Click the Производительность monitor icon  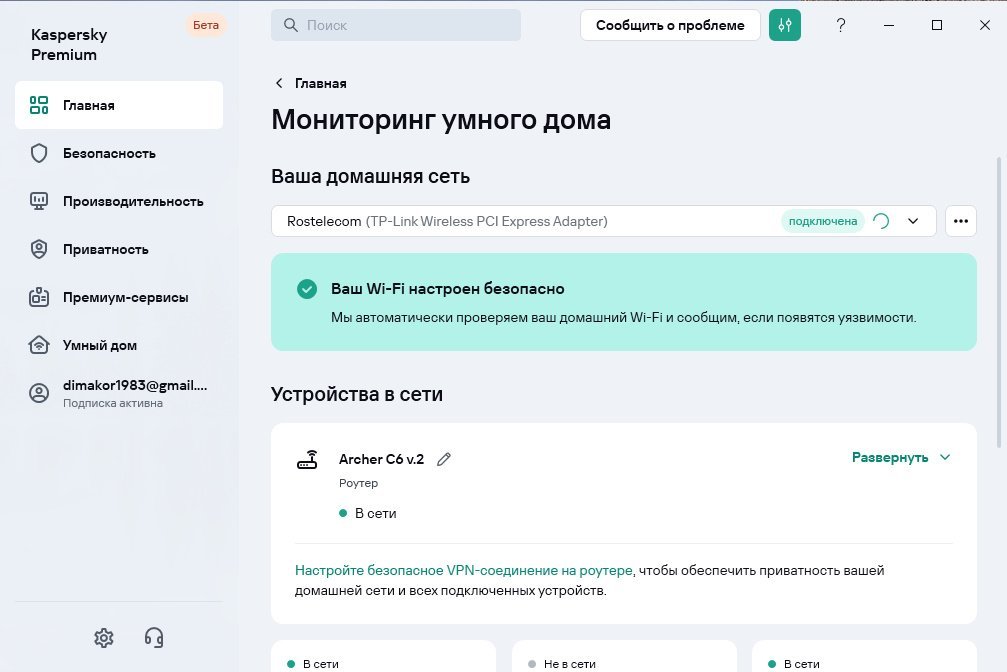(x=39, y=201)
